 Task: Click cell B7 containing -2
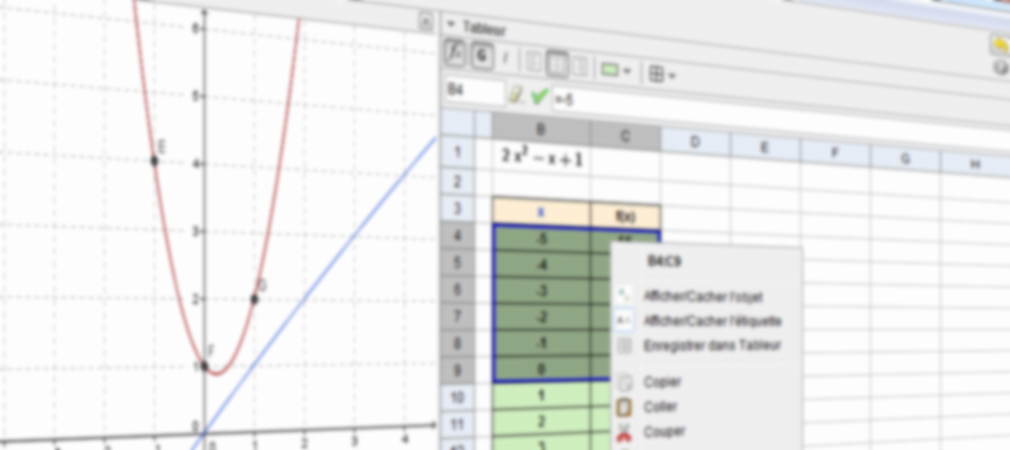[x=541, y=317]
